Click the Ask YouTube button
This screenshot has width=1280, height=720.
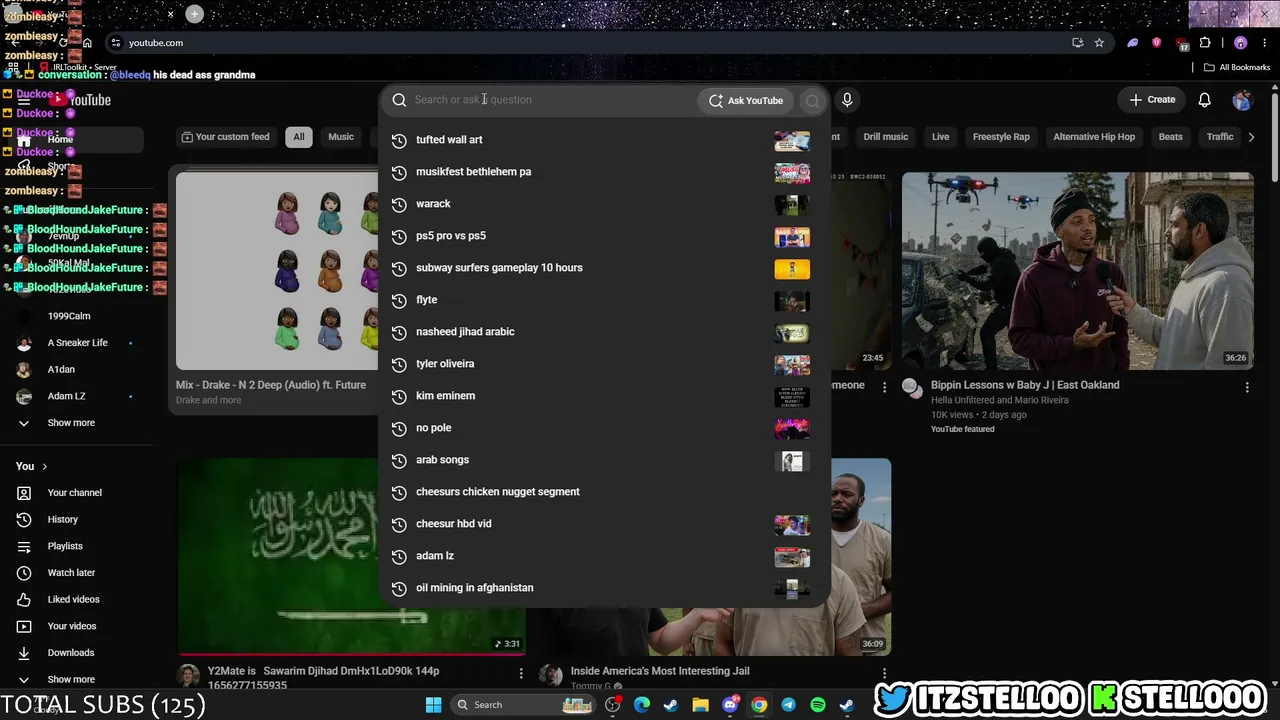pos(746,100)
